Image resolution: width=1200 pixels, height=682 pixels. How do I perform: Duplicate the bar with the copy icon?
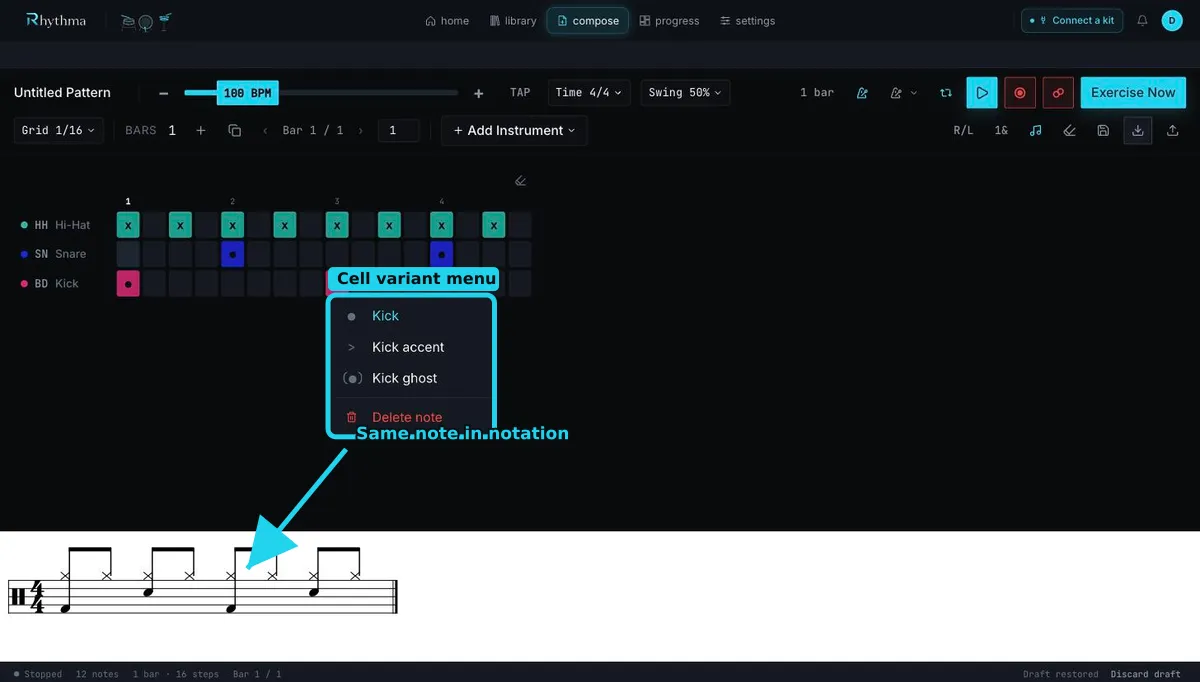(x=235, y=131)
